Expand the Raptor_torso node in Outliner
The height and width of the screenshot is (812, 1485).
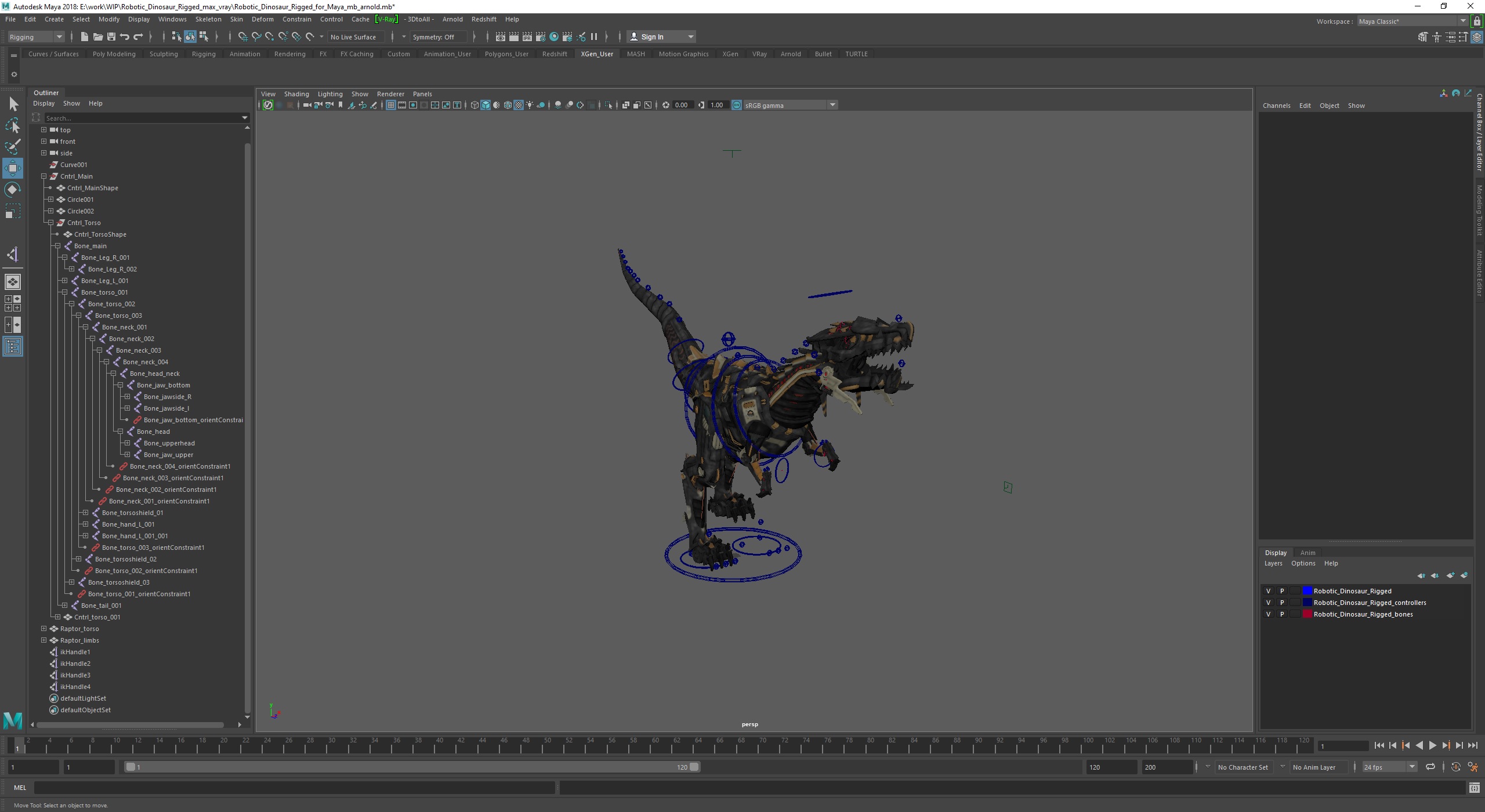(x=44, y=629)
